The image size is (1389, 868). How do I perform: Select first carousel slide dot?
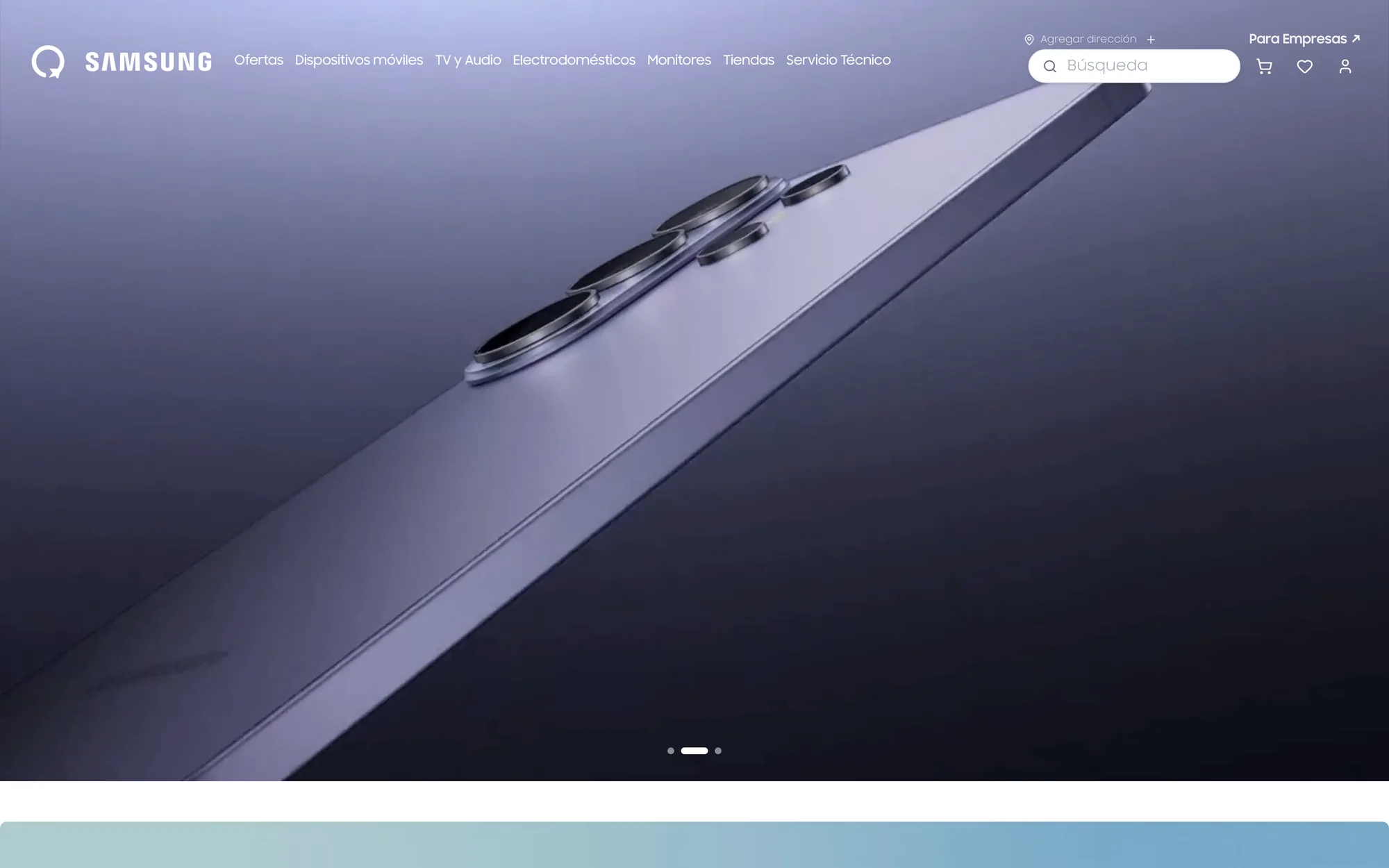point(671,751)
